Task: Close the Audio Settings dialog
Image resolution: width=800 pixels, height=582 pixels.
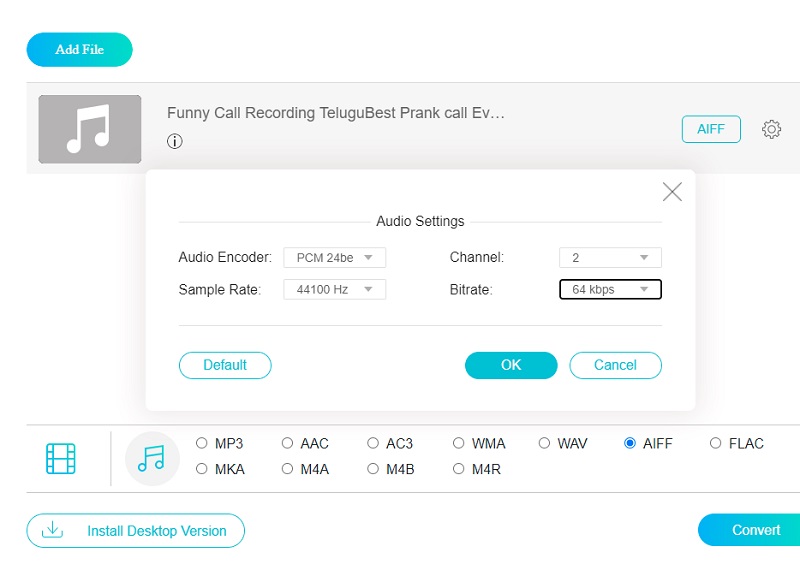Action: click(671, 191)
